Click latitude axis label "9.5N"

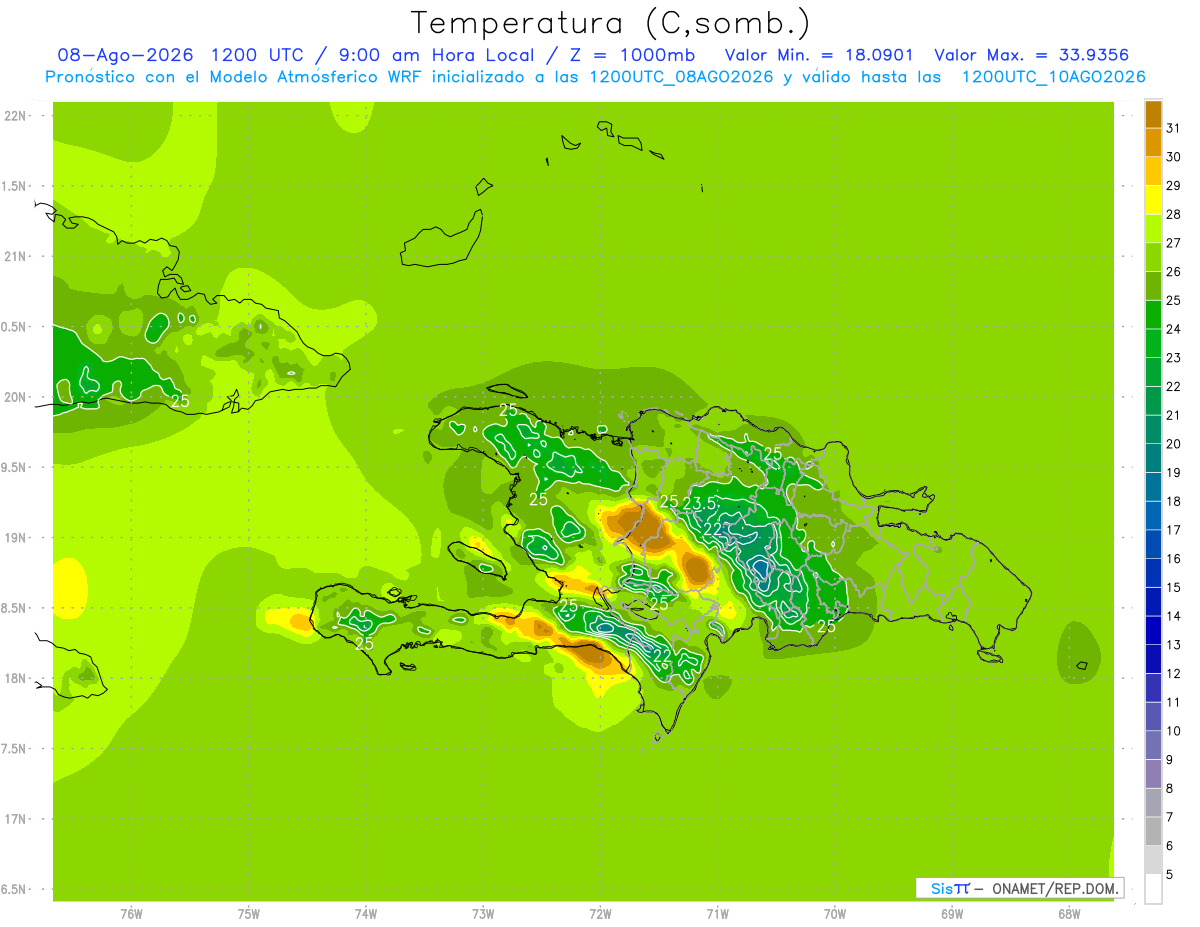click(15, 467)
